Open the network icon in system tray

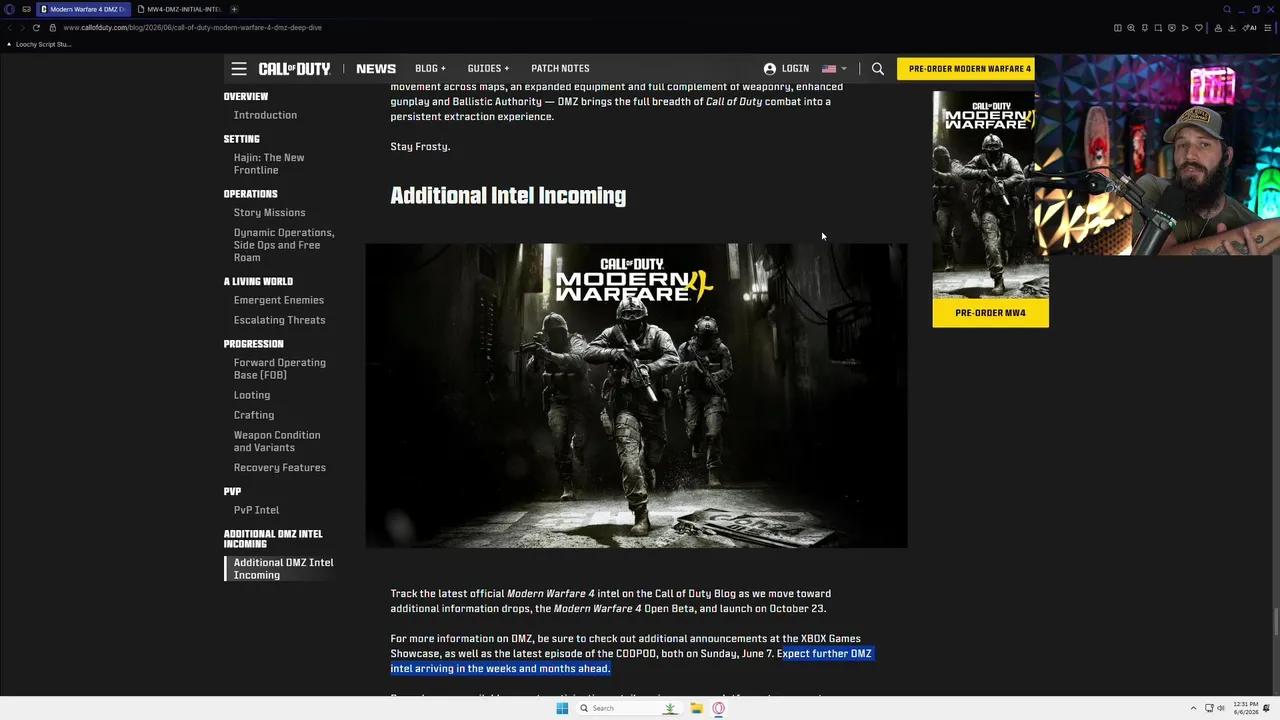[x=1208, y=708]
